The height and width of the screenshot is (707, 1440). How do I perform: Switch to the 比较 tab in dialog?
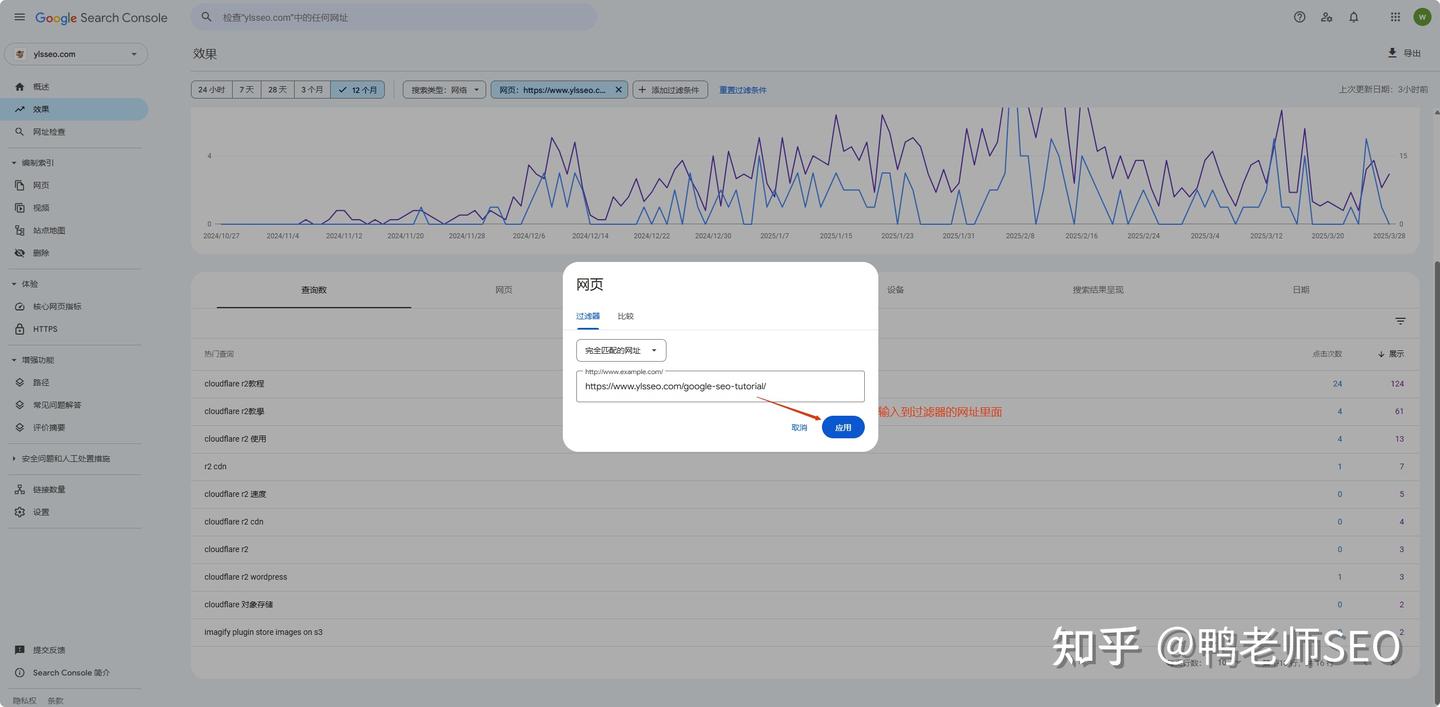coord(625,316)
